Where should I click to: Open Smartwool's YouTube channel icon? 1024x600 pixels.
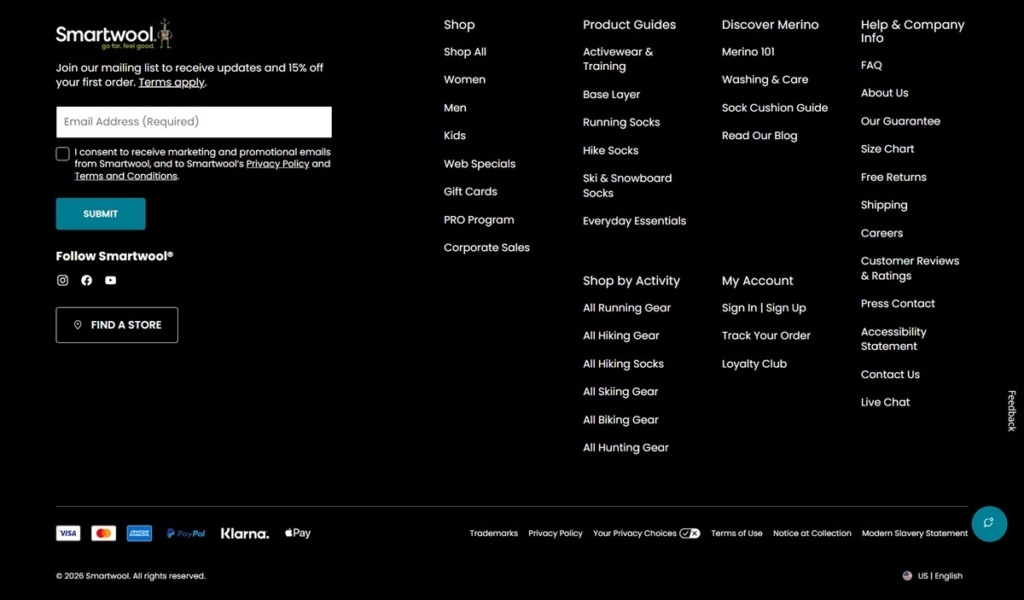(110, 280)
